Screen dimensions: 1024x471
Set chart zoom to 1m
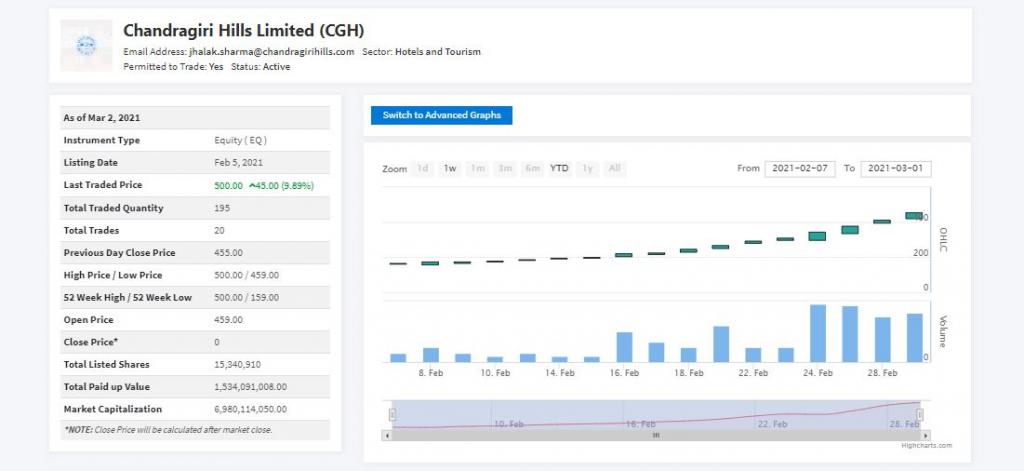pos(477,169)
